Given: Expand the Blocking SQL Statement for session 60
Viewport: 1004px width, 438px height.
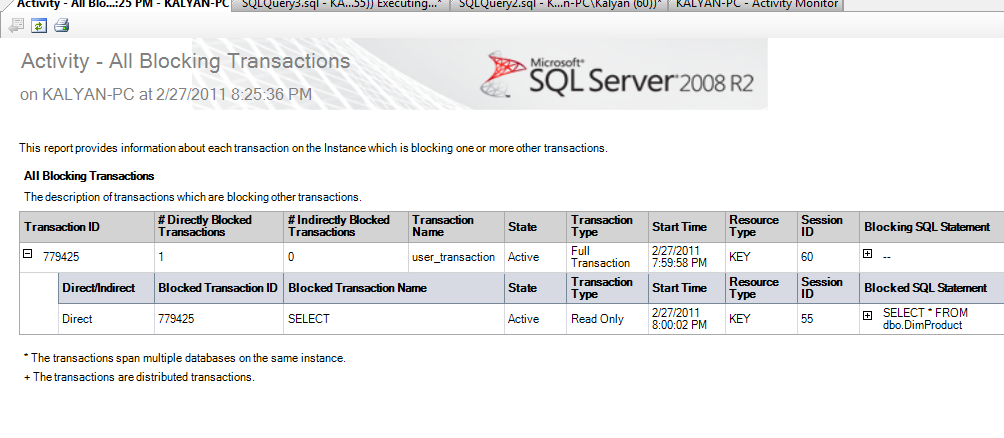Looking at the screenshot, I should click(868, 254).
